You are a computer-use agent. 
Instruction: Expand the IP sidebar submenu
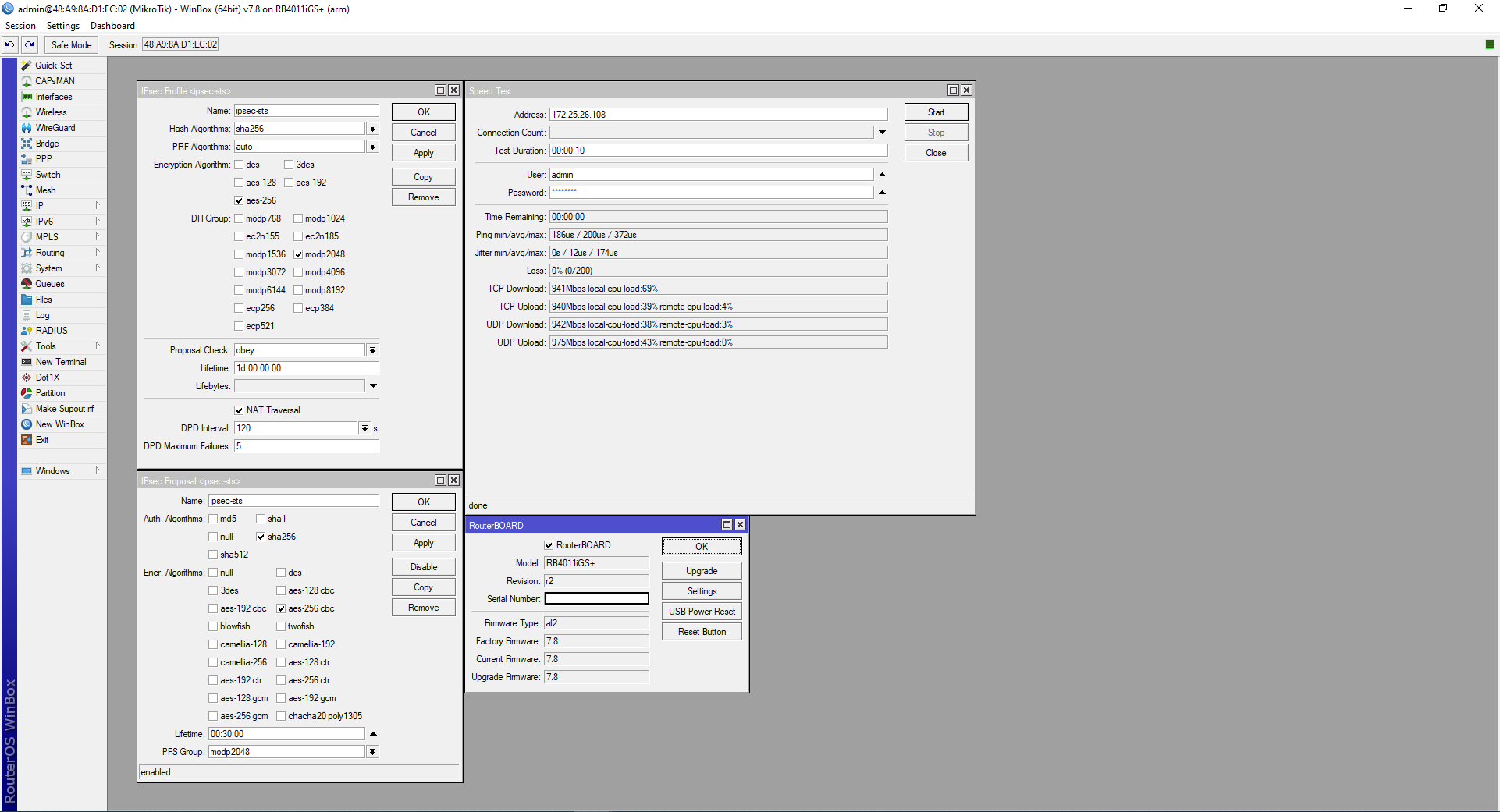(x=98, y=206)
